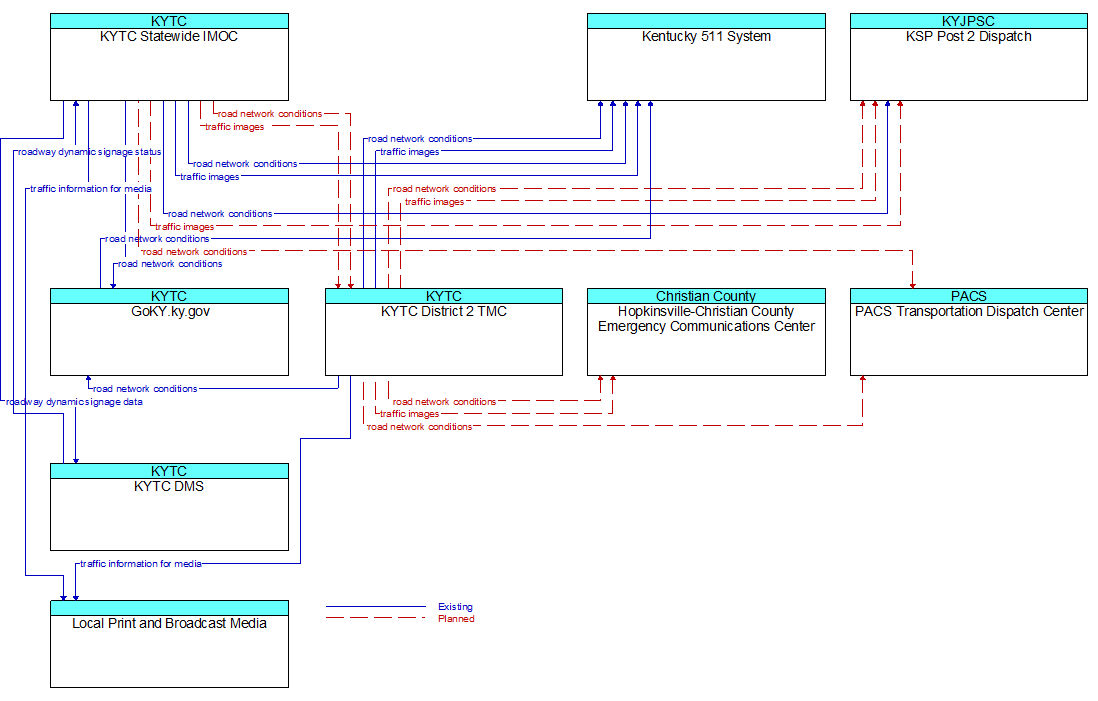Viewport: 1098px width, 701px height.
Task: Click KYTC header of KYTC DMS box
Action: click(x=169, y=471)
